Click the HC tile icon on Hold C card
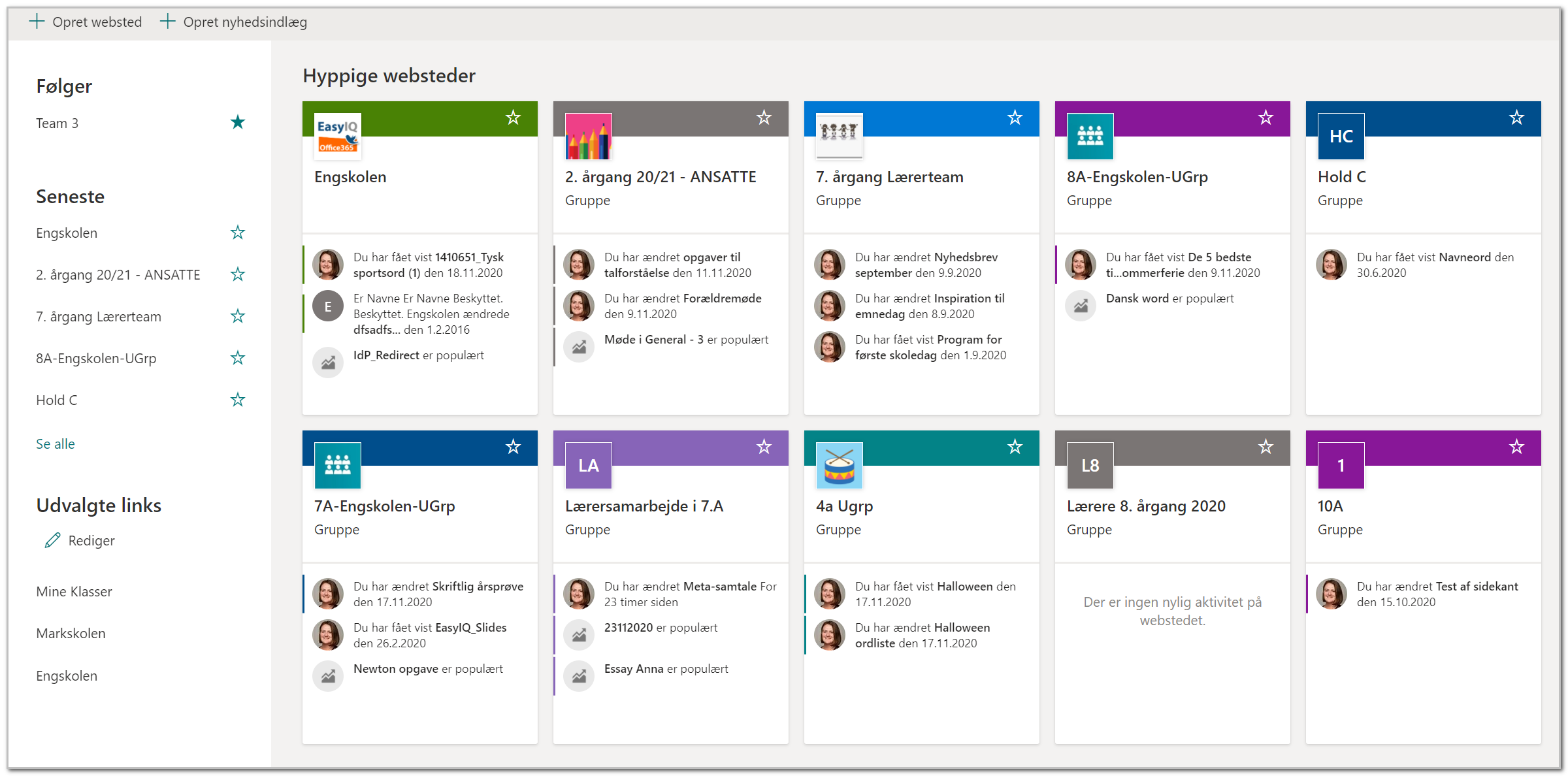Screen dimensions: 1568x776 click(x=1341, y=136)
